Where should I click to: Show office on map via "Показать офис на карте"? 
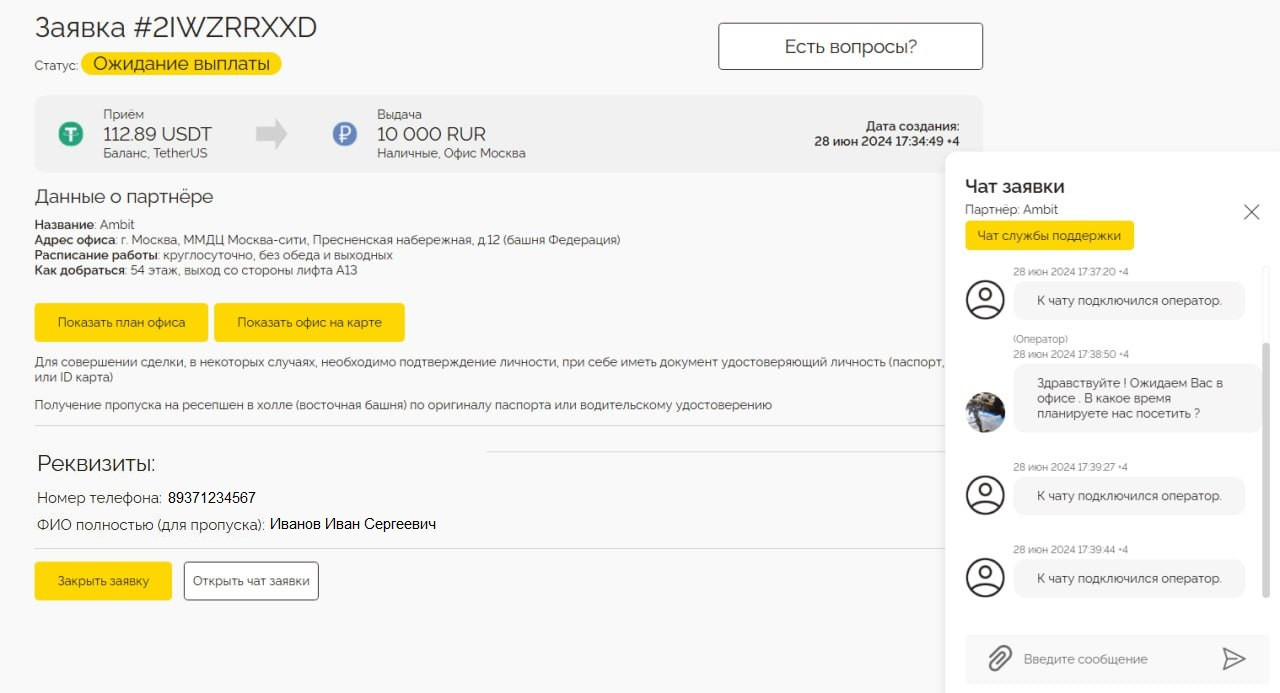[x=309, y=323]
